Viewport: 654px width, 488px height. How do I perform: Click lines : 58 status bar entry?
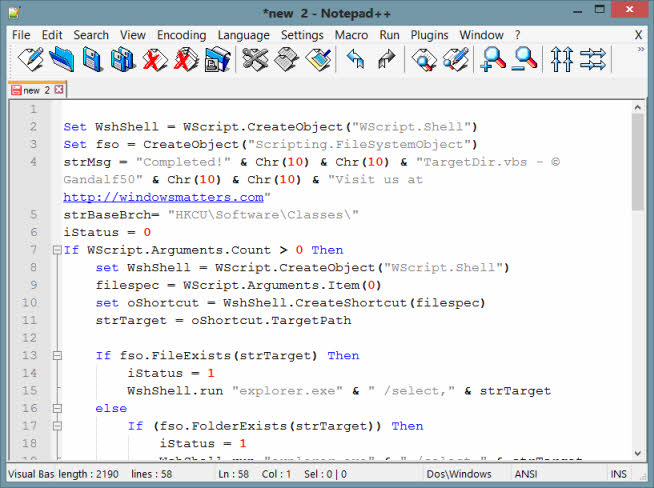click(152, 474)
